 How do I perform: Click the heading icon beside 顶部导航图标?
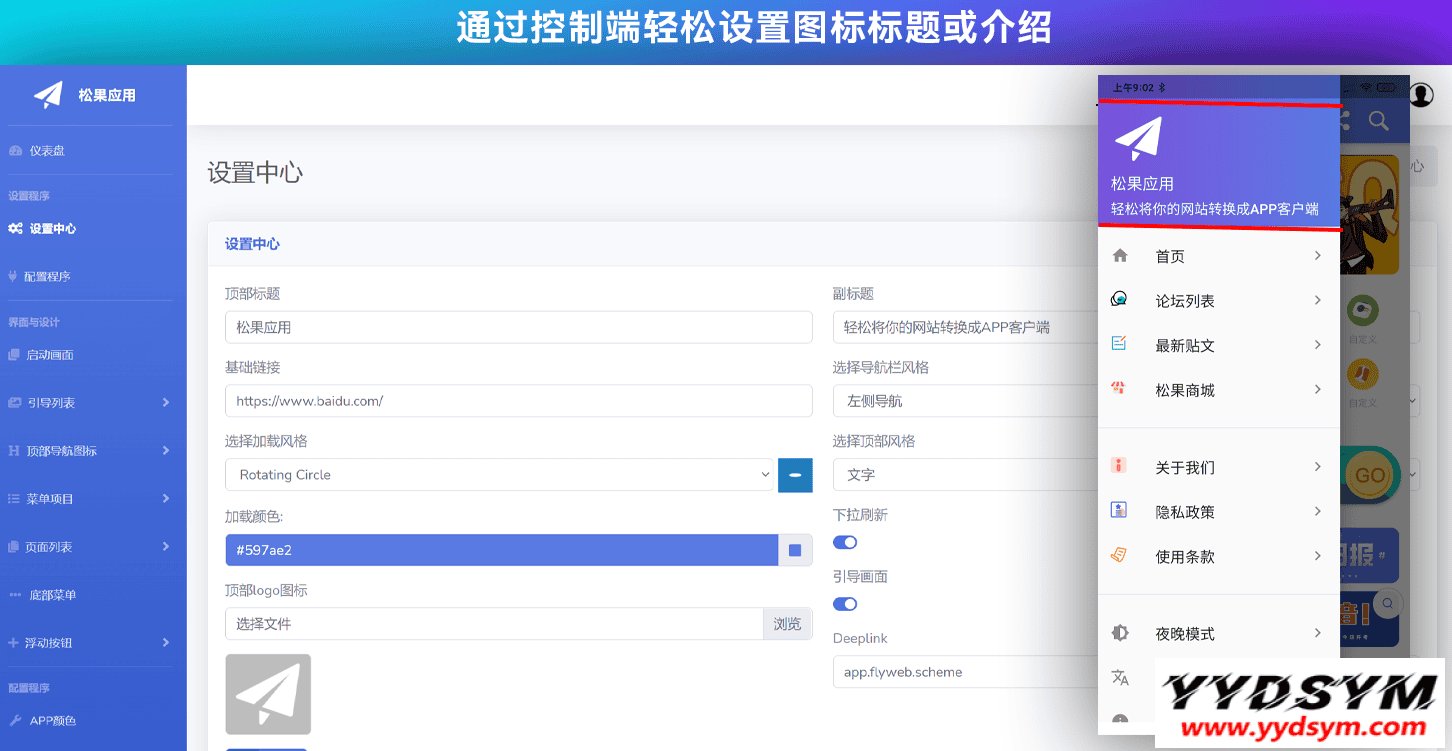pos(14,451)
